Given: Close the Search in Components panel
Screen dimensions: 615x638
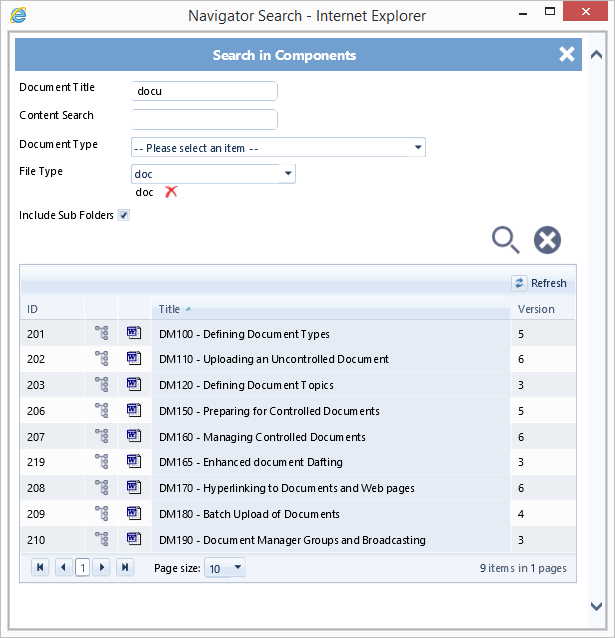Looking at the screenshot, I should (x=567, y=54).
